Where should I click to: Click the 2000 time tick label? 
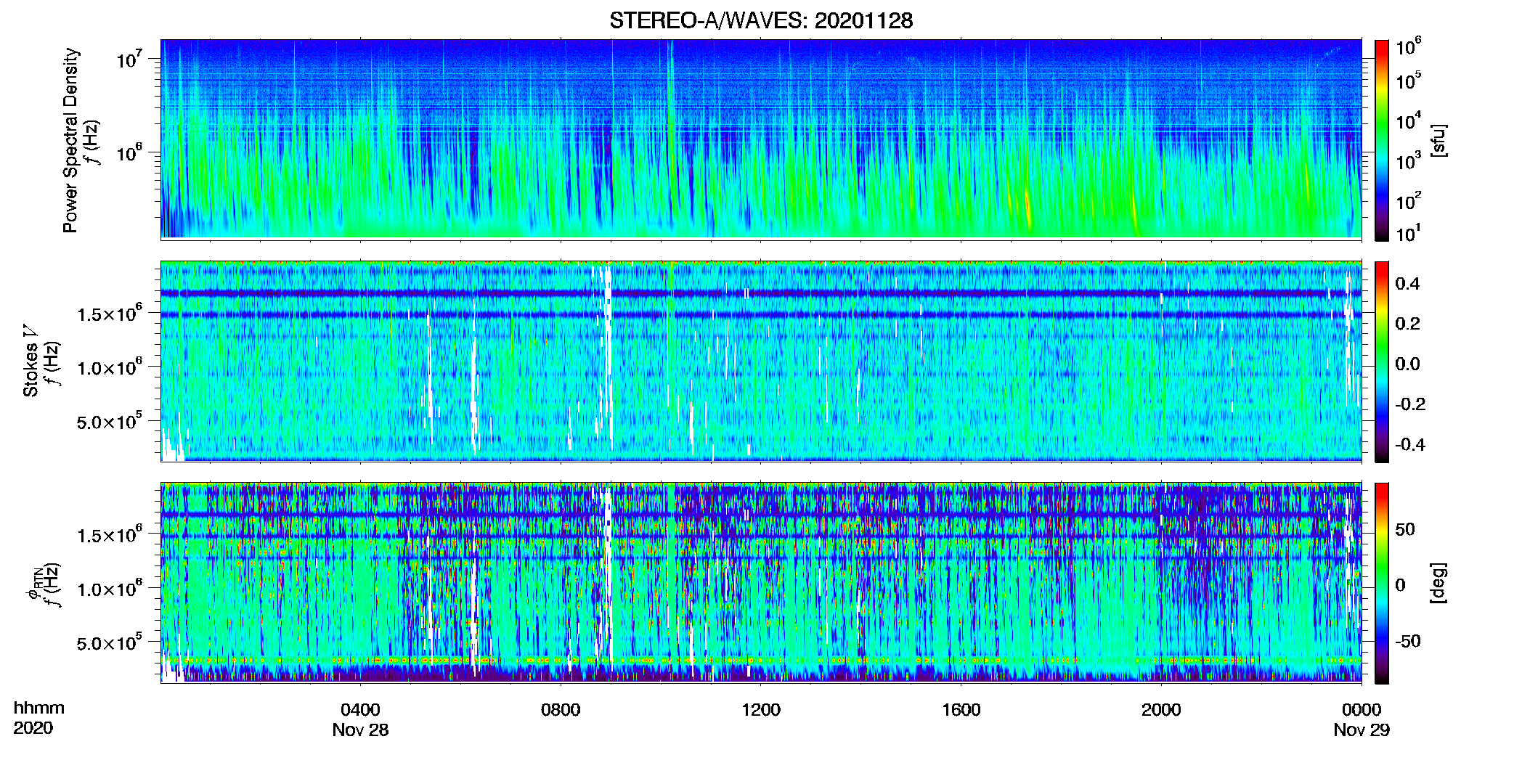[x=1161, y=710]
